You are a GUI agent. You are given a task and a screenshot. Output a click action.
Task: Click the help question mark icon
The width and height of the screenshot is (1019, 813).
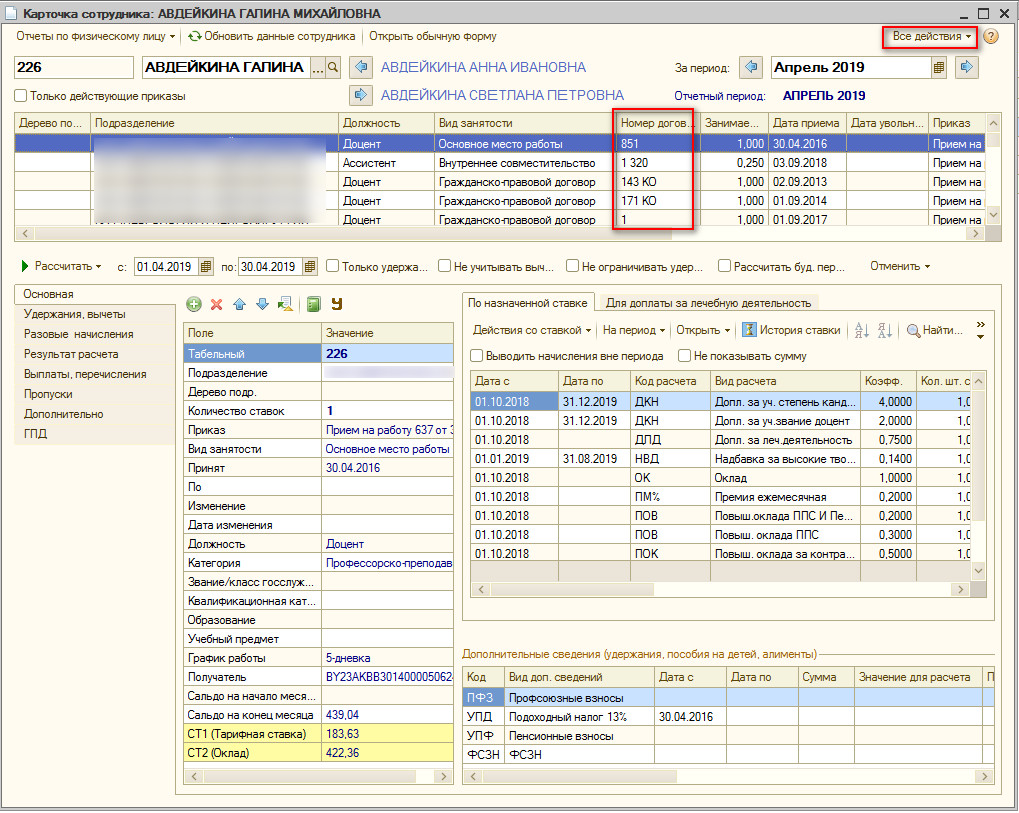click(991, 36)
